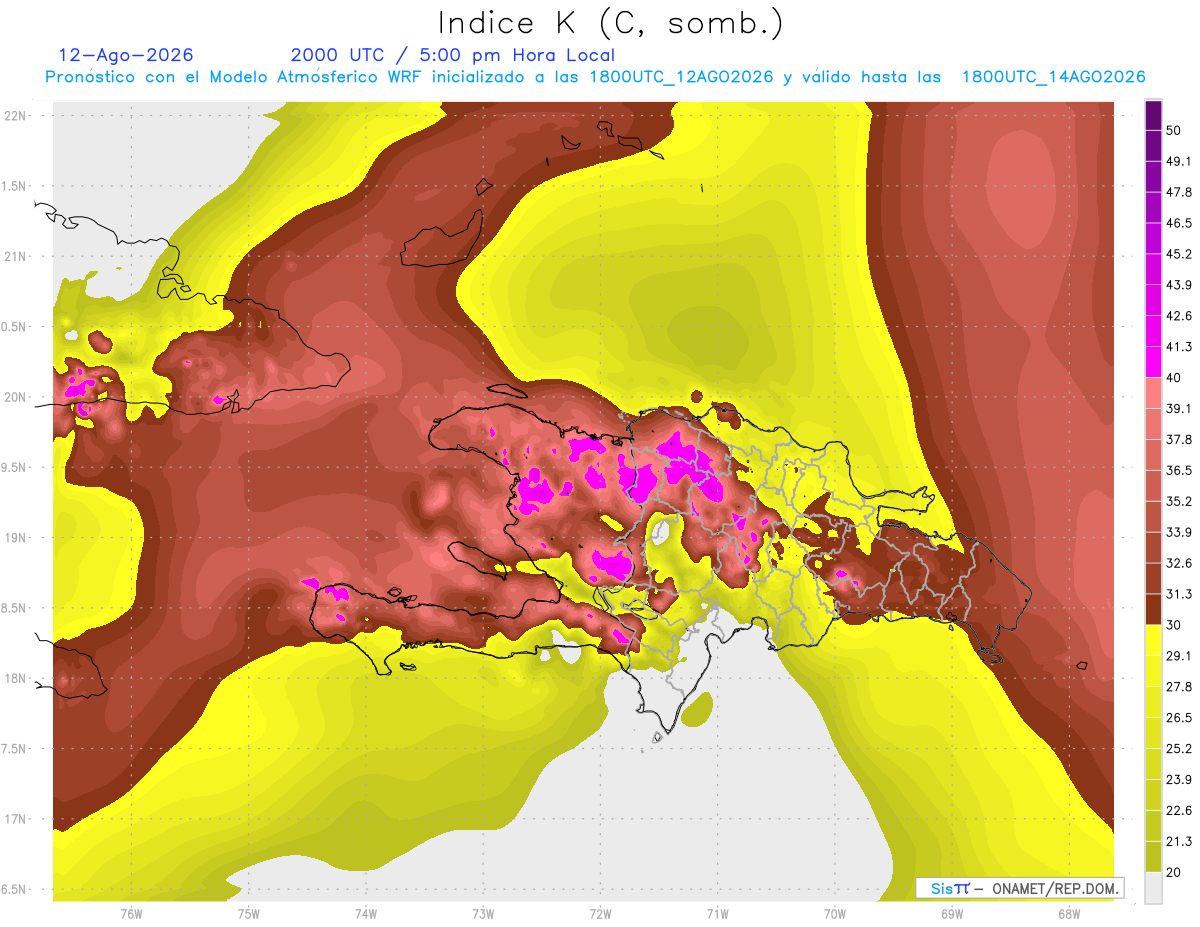The height and width of the screenshot is (927, 1200).
Task: Click the '74W' longitude axis label
Action: click(366, 914)
